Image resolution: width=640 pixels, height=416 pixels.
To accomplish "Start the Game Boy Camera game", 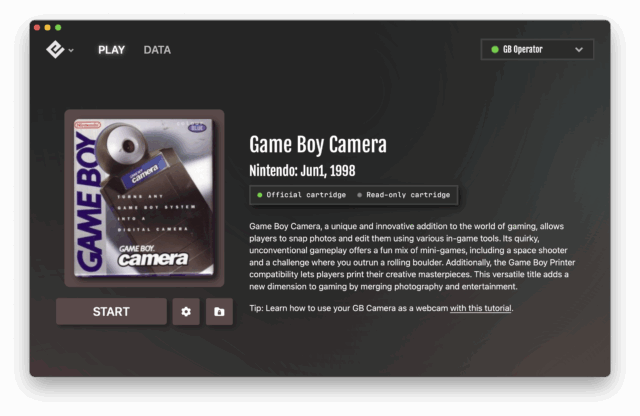I will pos(111,311).
